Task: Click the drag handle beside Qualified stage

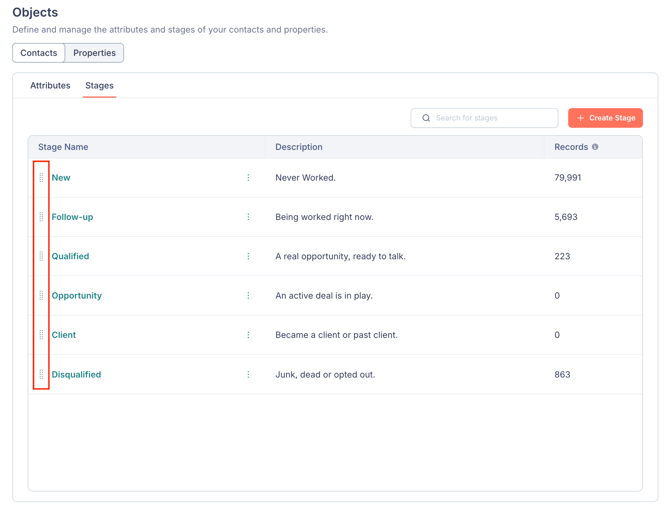Action: coord(41,256)
